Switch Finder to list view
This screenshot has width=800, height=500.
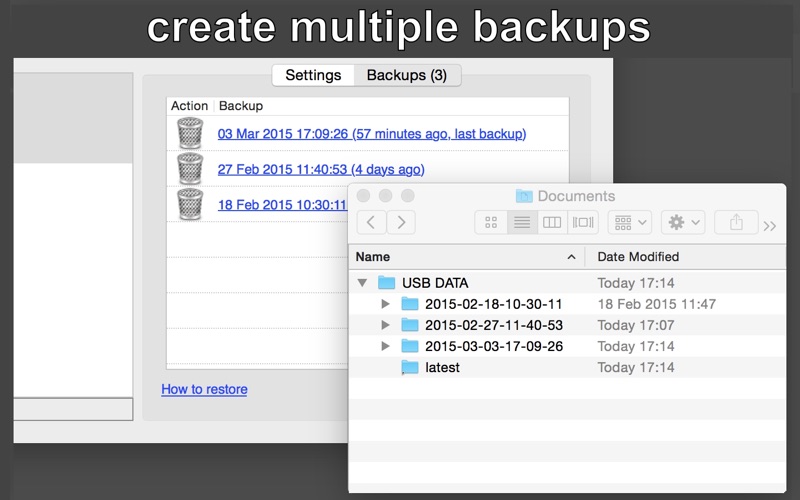click(x=522, y=222)
